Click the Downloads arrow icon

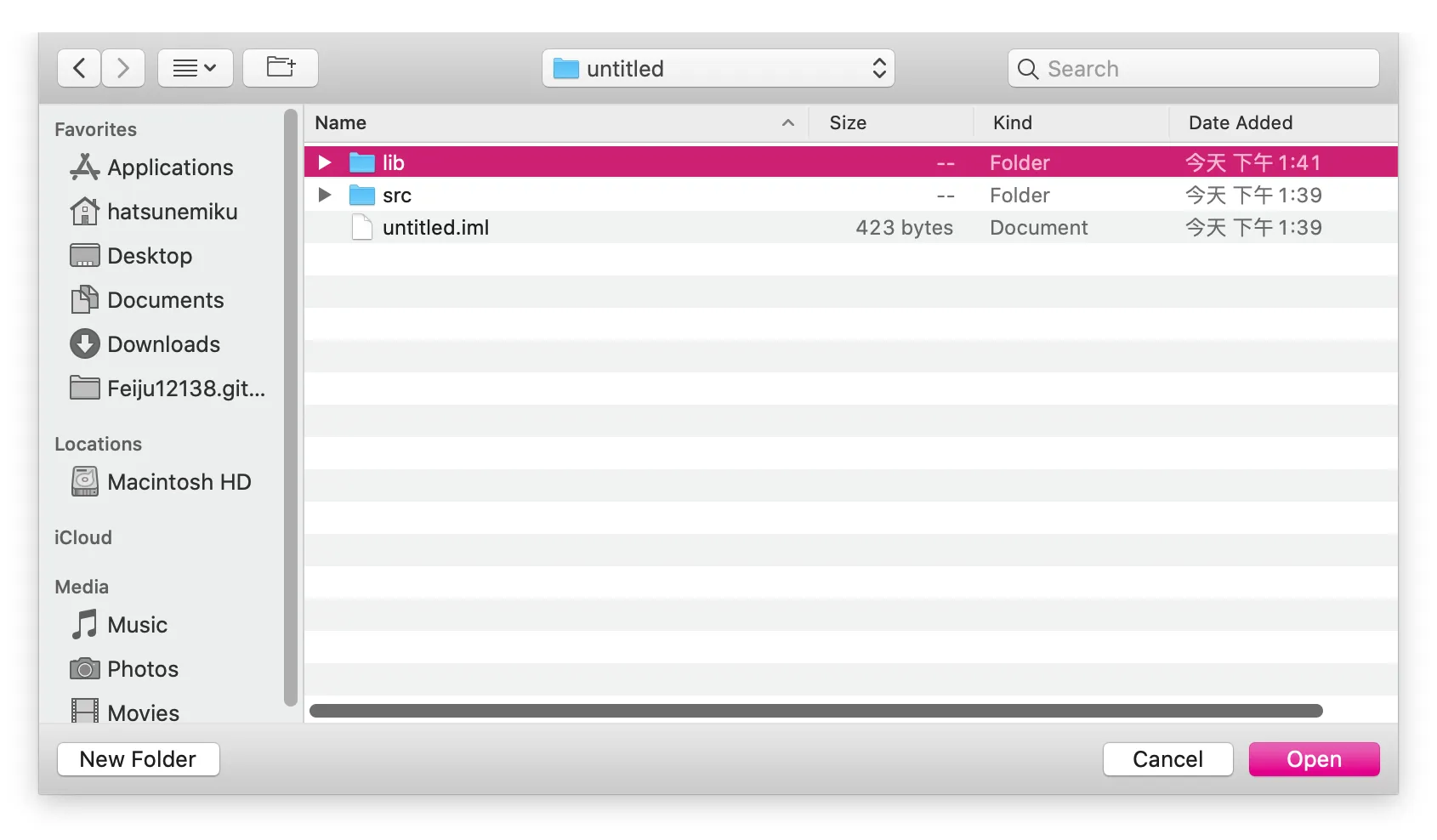pos(84,343)
